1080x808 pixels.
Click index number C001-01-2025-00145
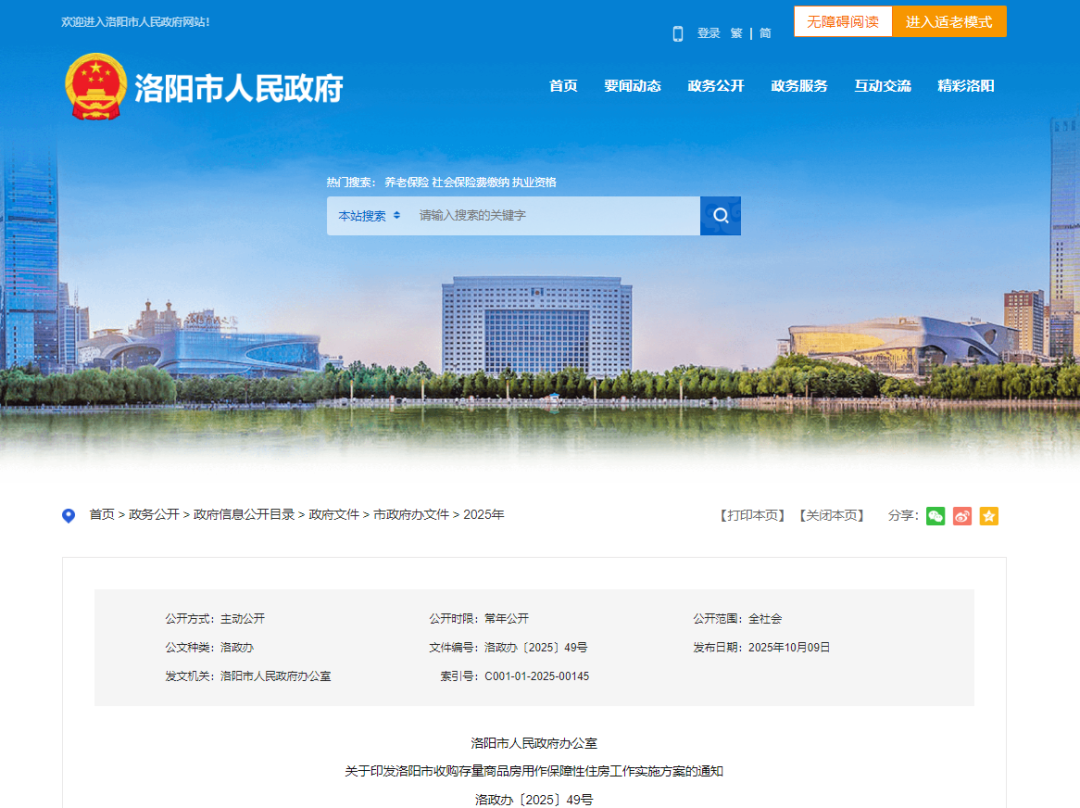(x=537, y=676)
